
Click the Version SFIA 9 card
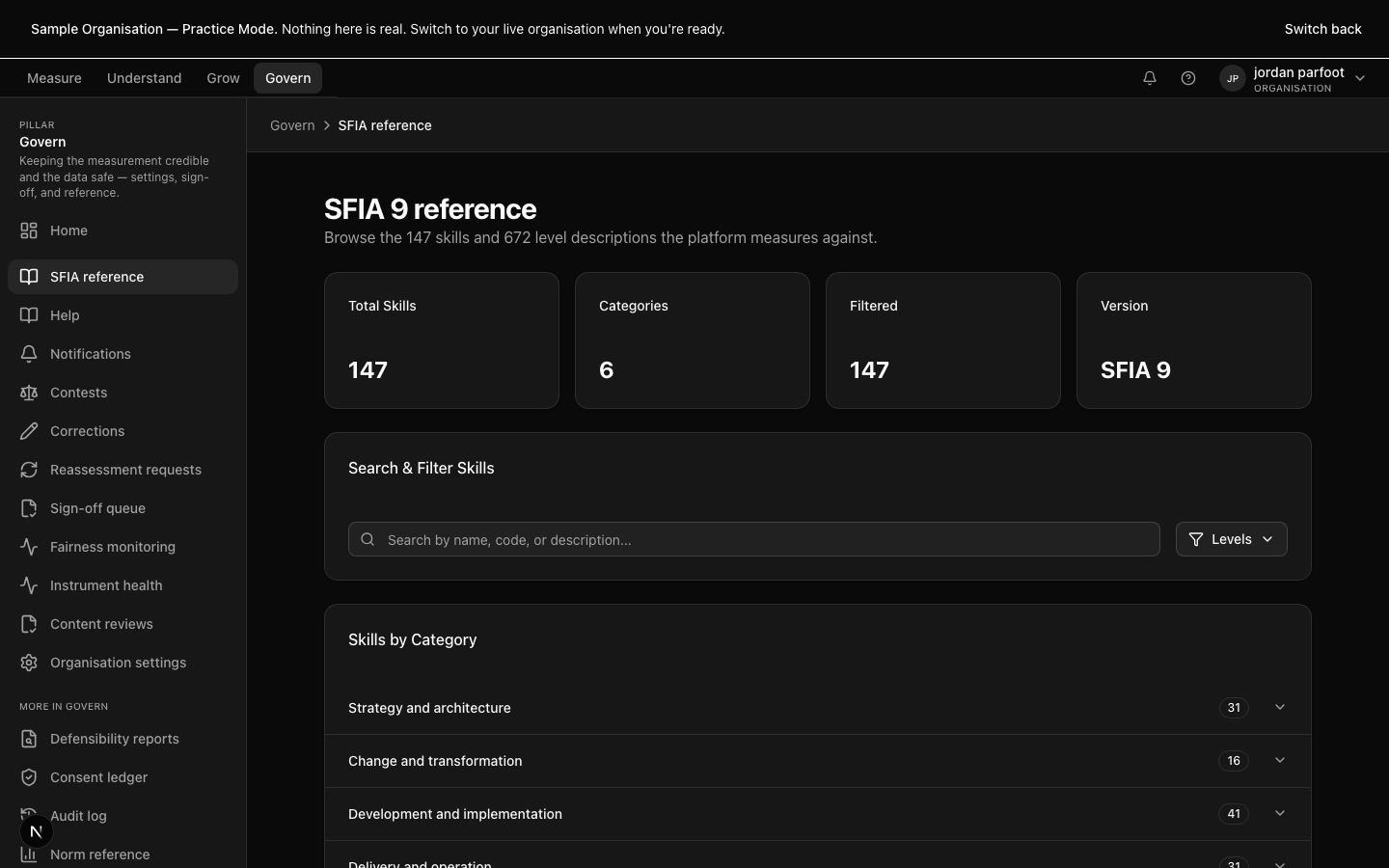[x=1194, y=340]
